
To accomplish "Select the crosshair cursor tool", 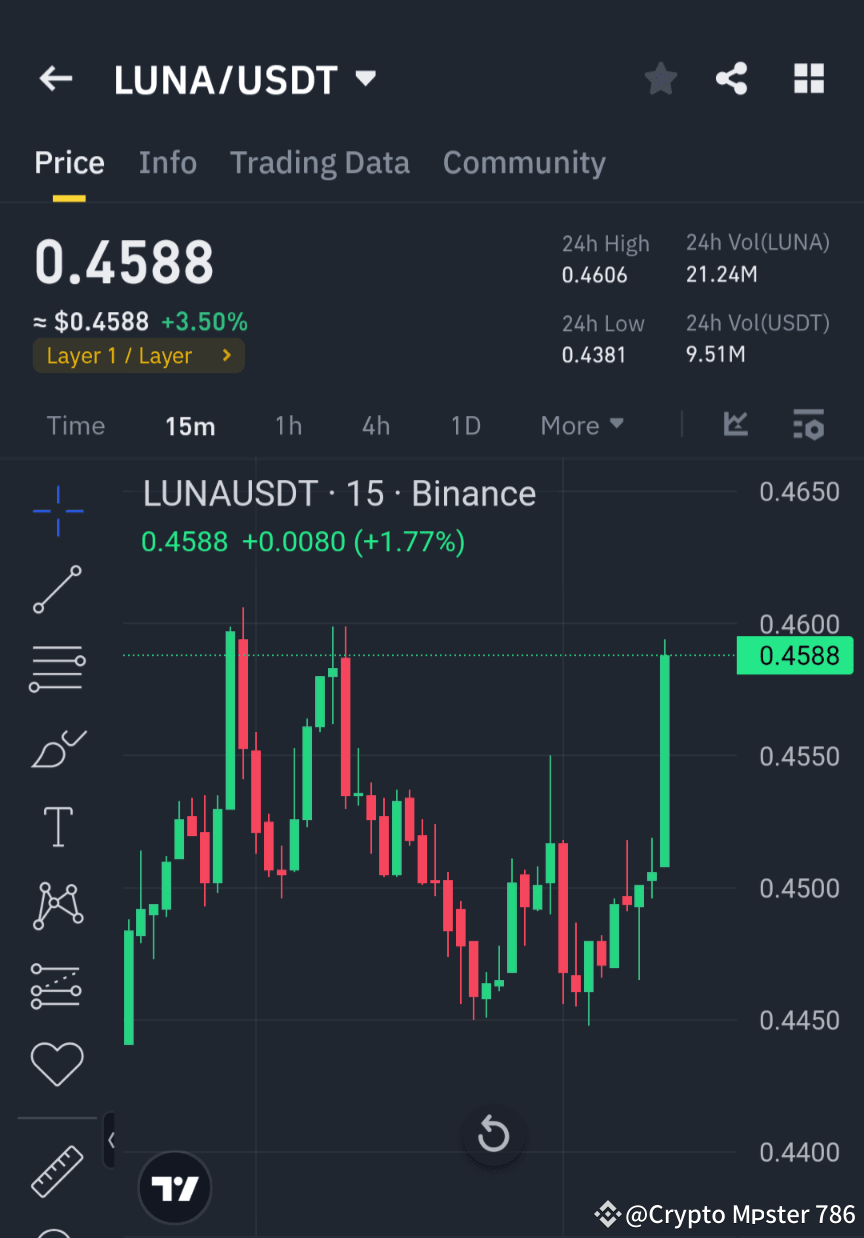I will (57, 511).
